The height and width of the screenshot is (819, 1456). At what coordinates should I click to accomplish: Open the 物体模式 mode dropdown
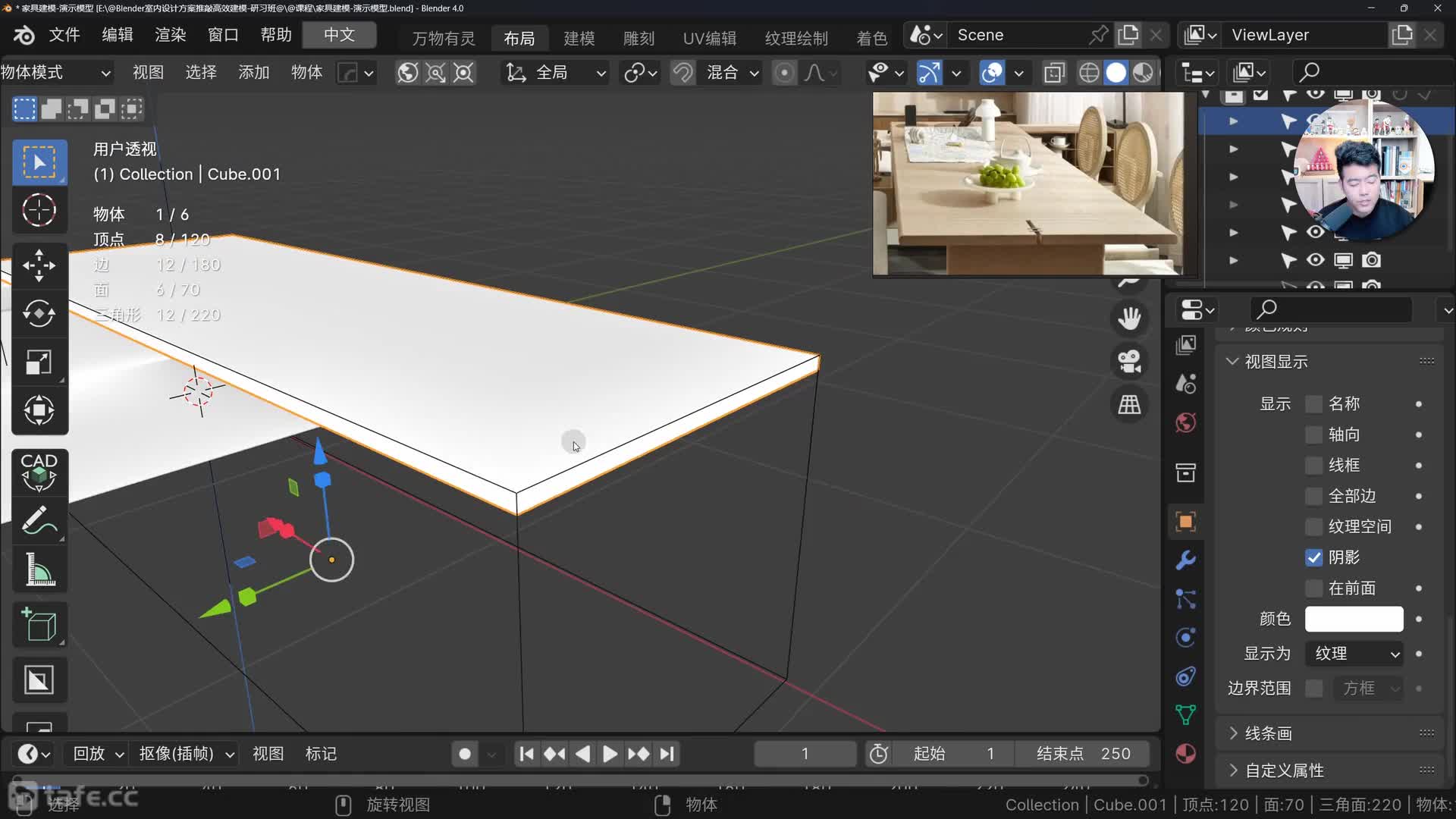tap(55, 73)
